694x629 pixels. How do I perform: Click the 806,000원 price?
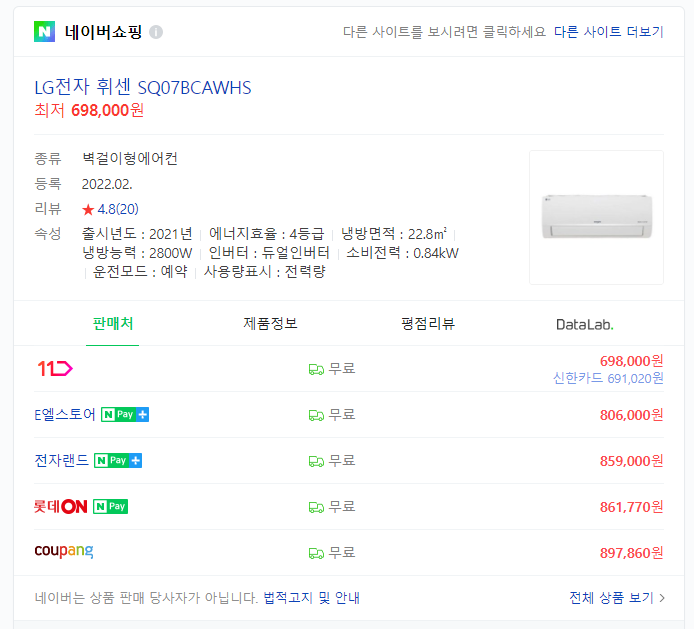tap(632, 415)
